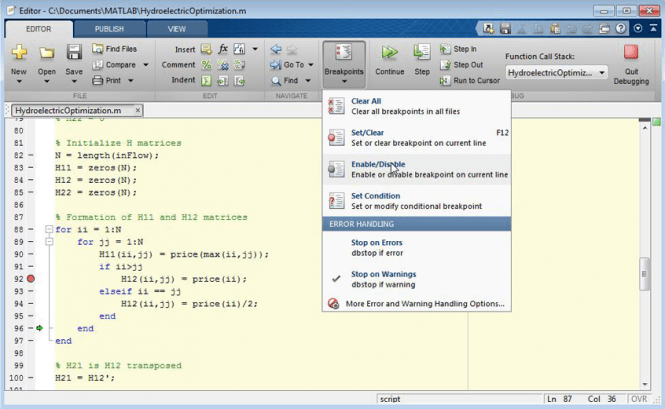Toggle Stop on Warnings option
This screenshot has height=409, width=665.
(x=416, y=279)
